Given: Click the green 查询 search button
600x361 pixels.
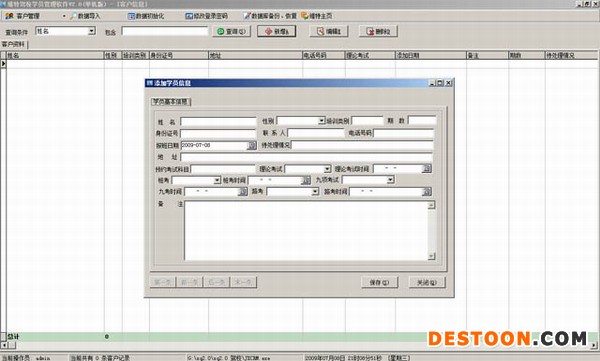Looking at the screenshot, I should point(232,31).
